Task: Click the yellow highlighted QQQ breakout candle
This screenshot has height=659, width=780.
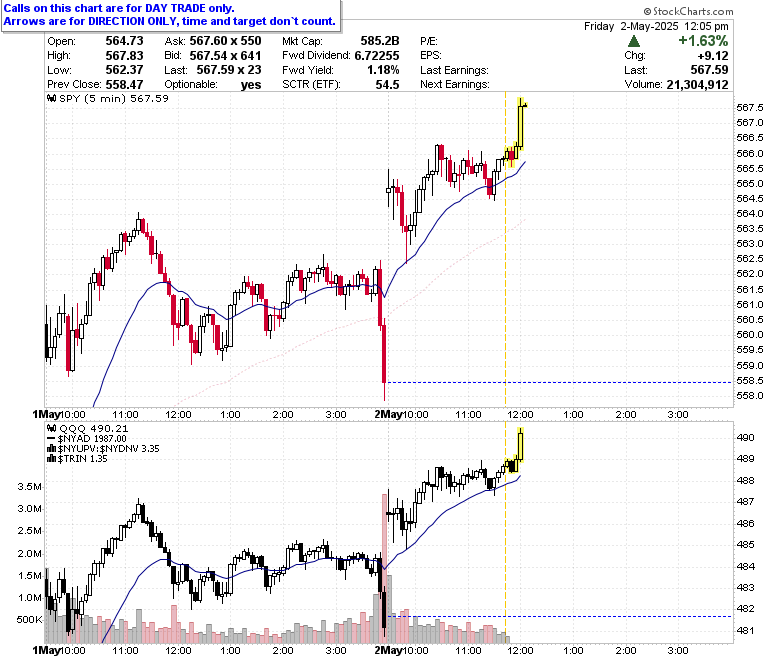Action: pyautogui.click(x=520, y=445)
